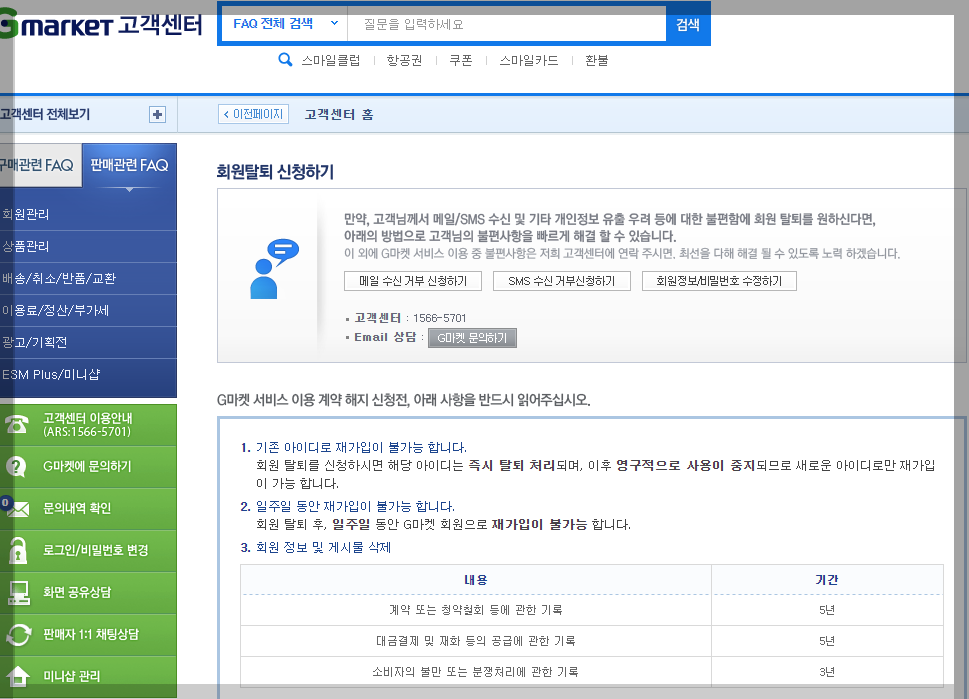This screenshot has height=699, width=969.
Task: Click the heading 기존 아이디로 재가입이 불가능 합니다
Action: pos(362,447)
